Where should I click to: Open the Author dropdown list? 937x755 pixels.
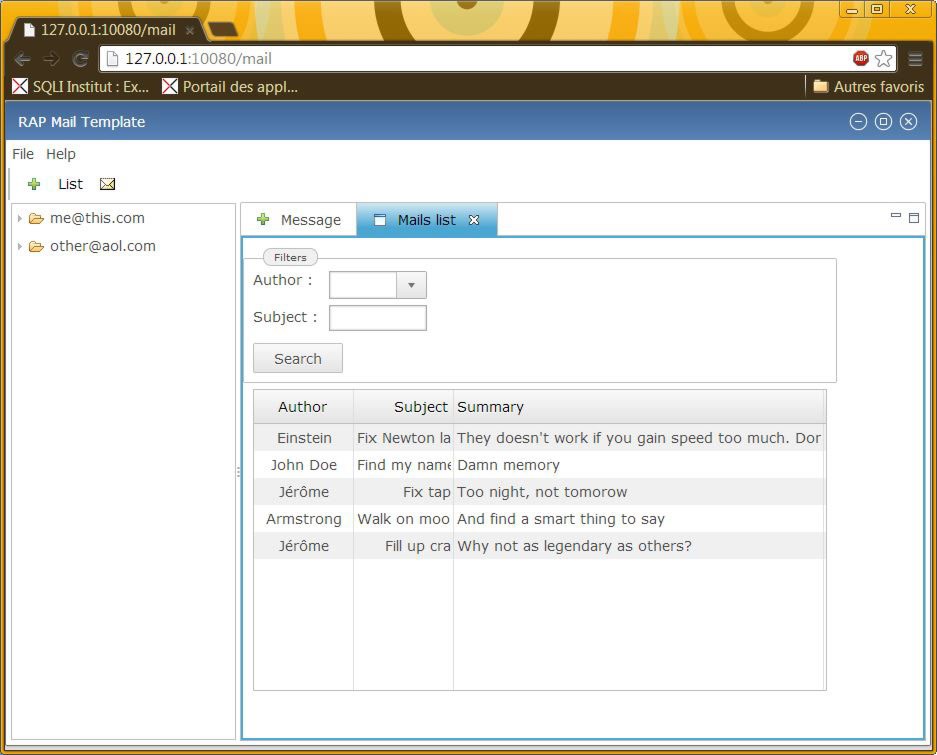(x=411, y=285)
